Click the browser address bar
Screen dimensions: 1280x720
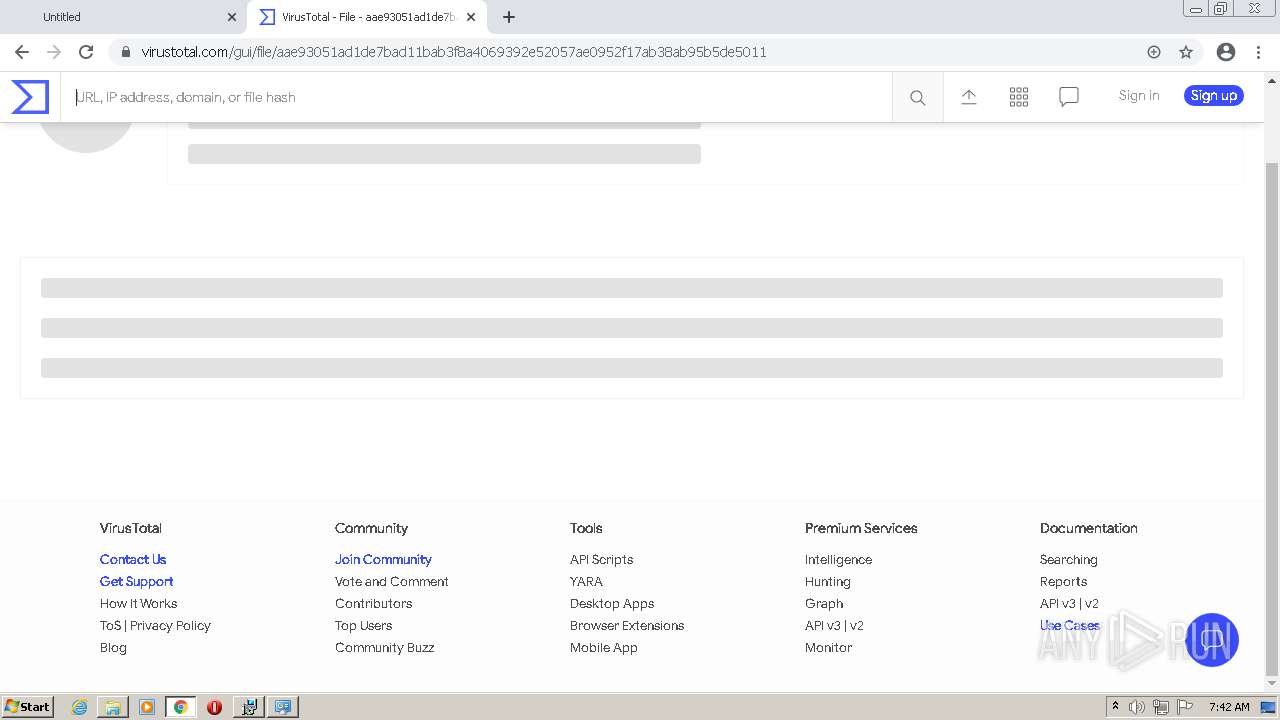click(x=640, y=52)
